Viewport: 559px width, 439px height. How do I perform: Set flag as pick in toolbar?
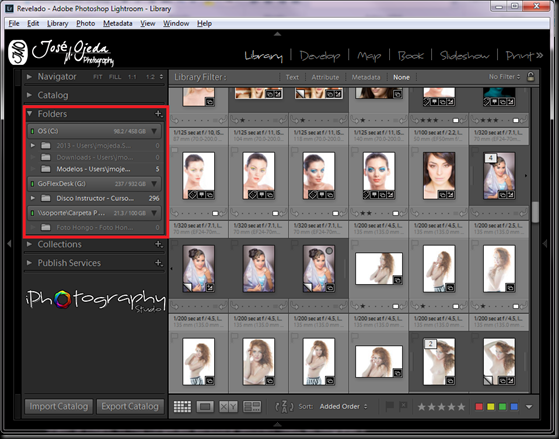pos(390,406)
